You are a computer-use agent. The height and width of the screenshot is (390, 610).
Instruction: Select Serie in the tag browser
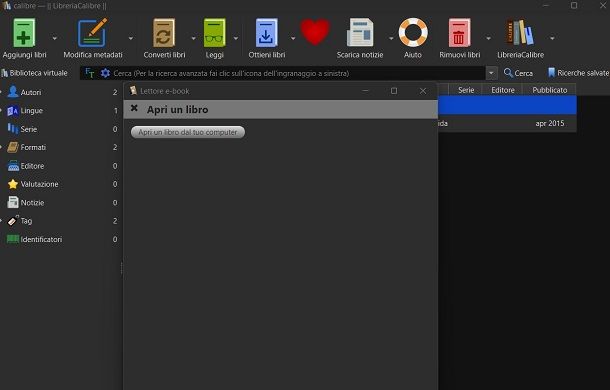(x=29, y=129)
